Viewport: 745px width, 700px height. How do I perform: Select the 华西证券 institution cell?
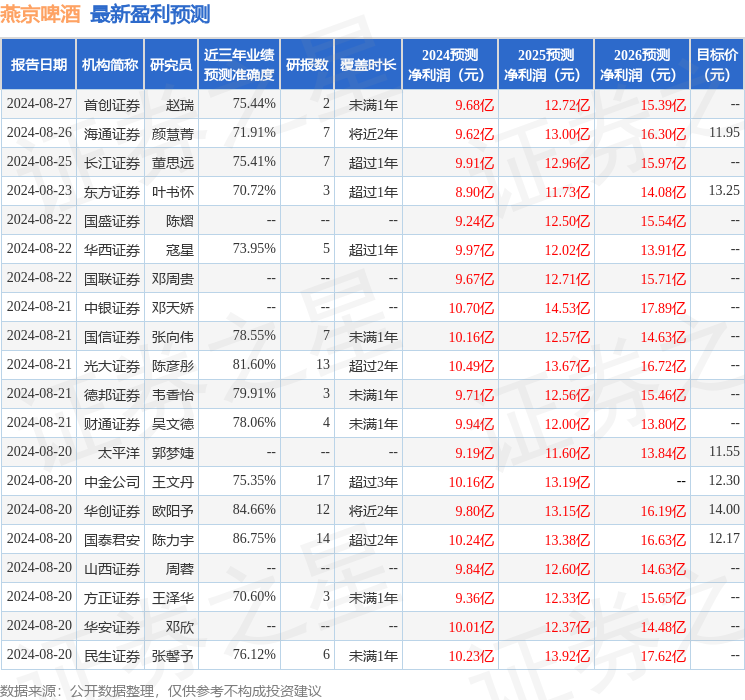[112, 250]
